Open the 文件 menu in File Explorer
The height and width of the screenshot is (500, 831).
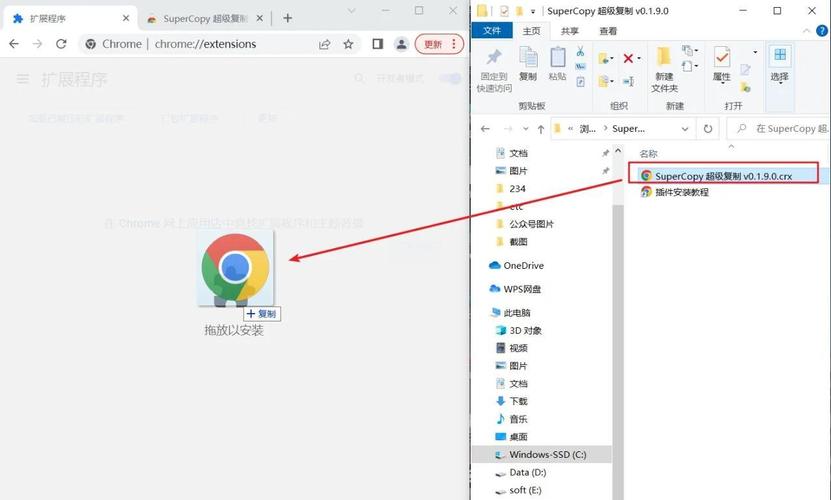pos(492,31)
